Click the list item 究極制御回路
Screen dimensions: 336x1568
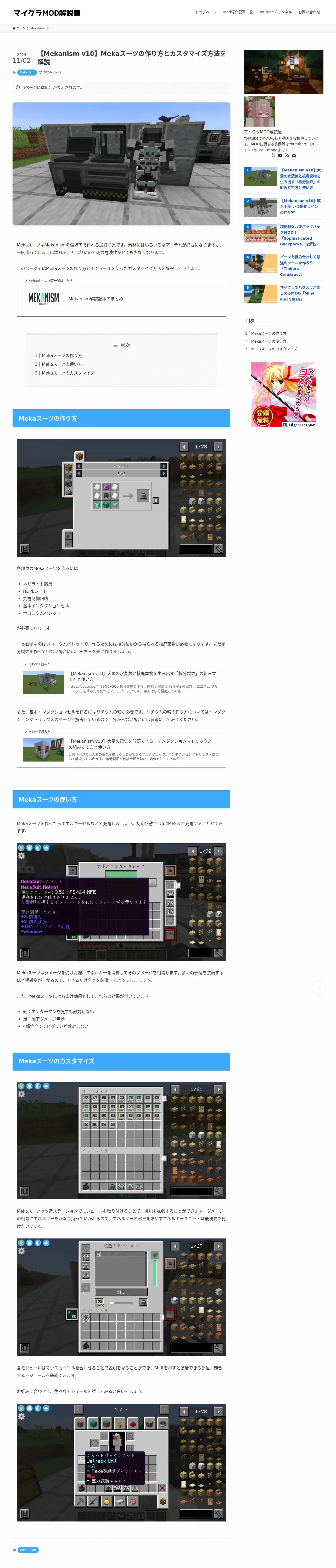[35, 598]
